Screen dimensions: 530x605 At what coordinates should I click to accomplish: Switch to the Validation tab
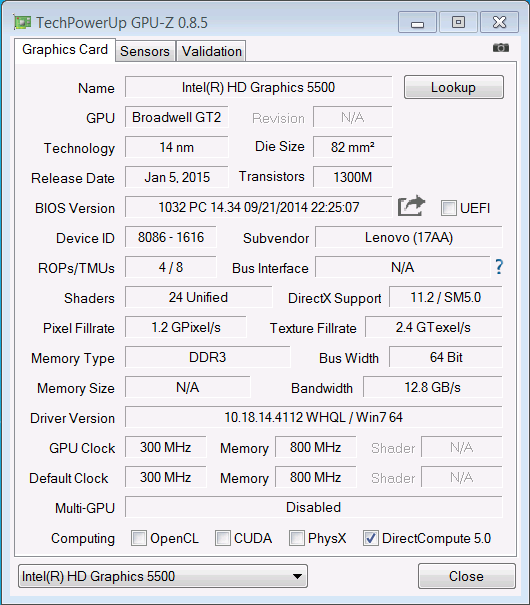212,51
